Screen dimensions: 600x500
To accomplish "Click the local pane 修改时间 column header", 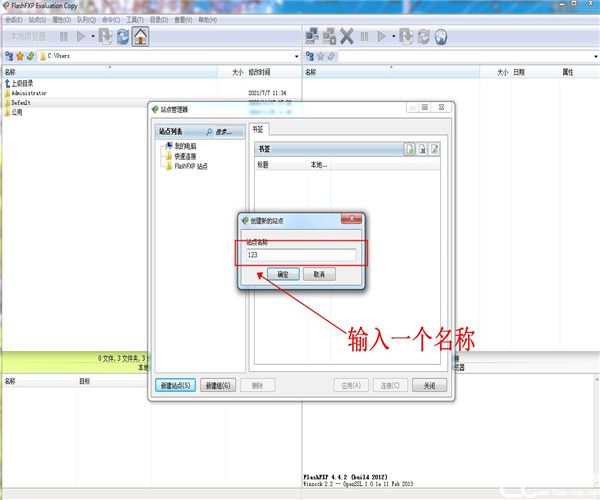I will tap(259, 72).
